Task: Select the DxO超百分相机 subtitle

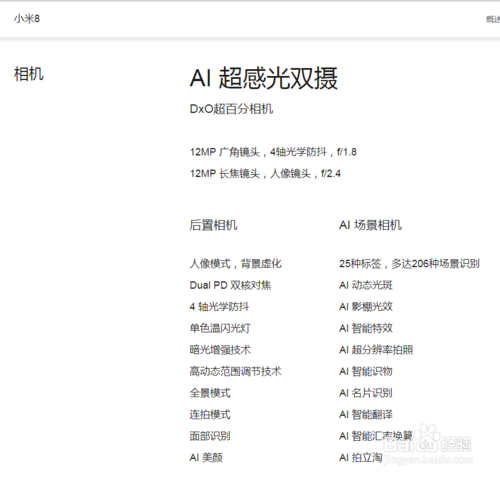Action: (231, 109)
